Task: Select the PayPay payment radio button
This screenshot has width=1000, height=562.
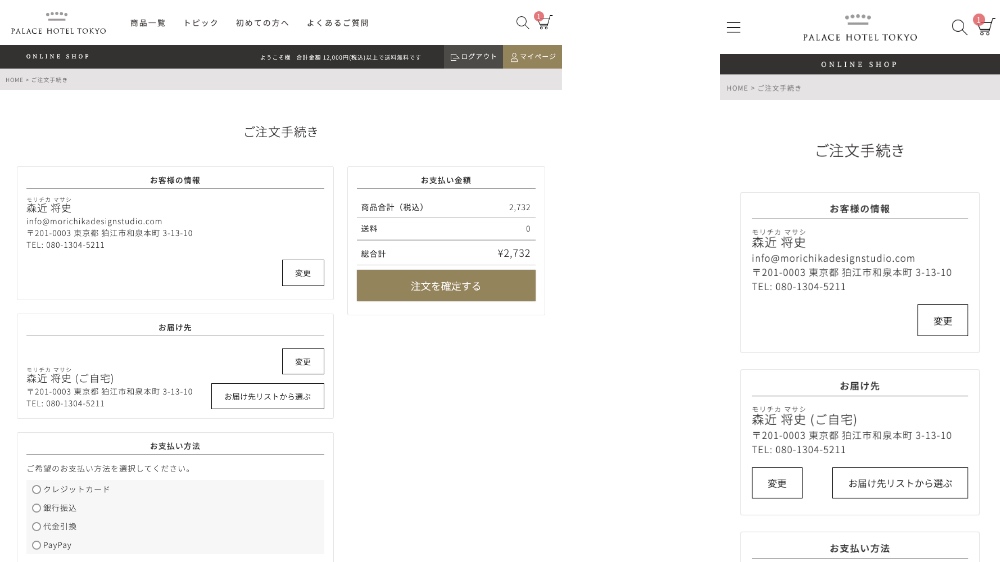Action: point(37,545)
